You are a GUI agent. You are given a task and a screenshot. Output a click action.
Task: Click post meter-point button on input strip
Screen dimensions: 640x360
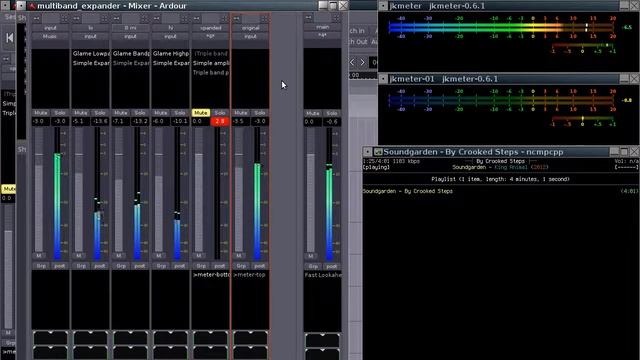click(60, 266)
